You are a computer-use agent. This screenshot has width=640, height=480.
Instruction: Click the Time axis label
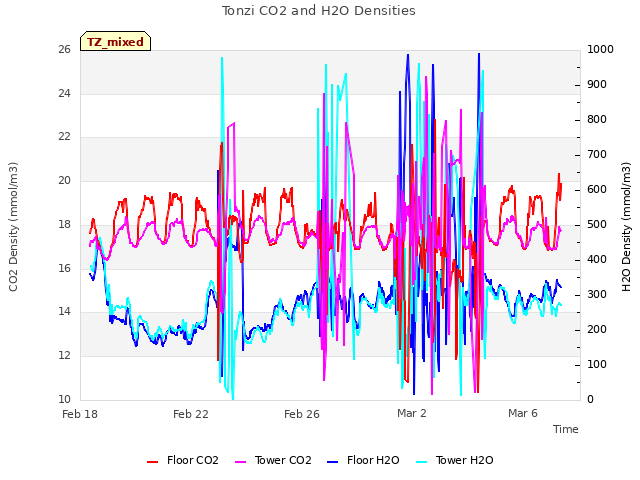(566, 429)
